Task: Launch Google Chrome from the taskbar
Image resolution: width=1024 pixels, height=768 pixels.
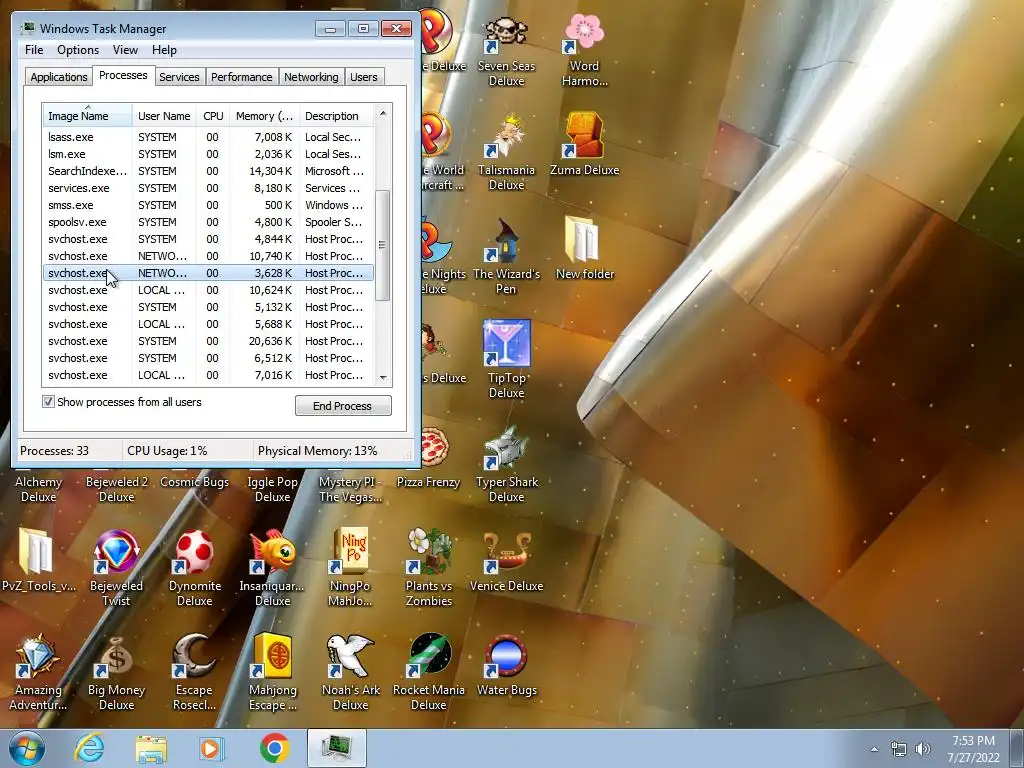Action: (x=274, y=748)
